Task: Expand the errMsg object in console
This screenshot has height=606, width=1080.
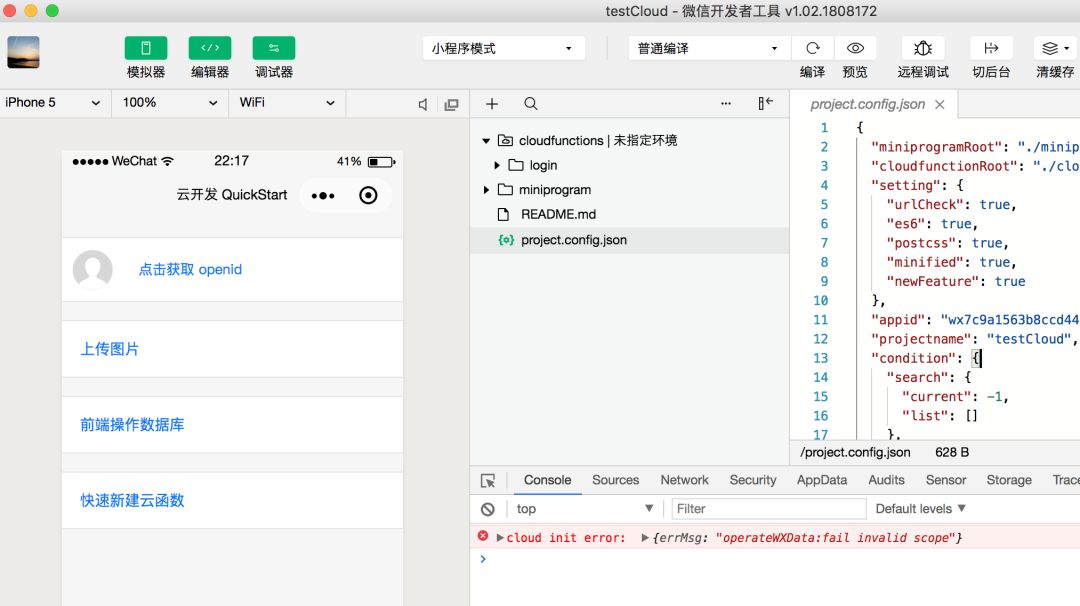Action: (x=645, y=538)
